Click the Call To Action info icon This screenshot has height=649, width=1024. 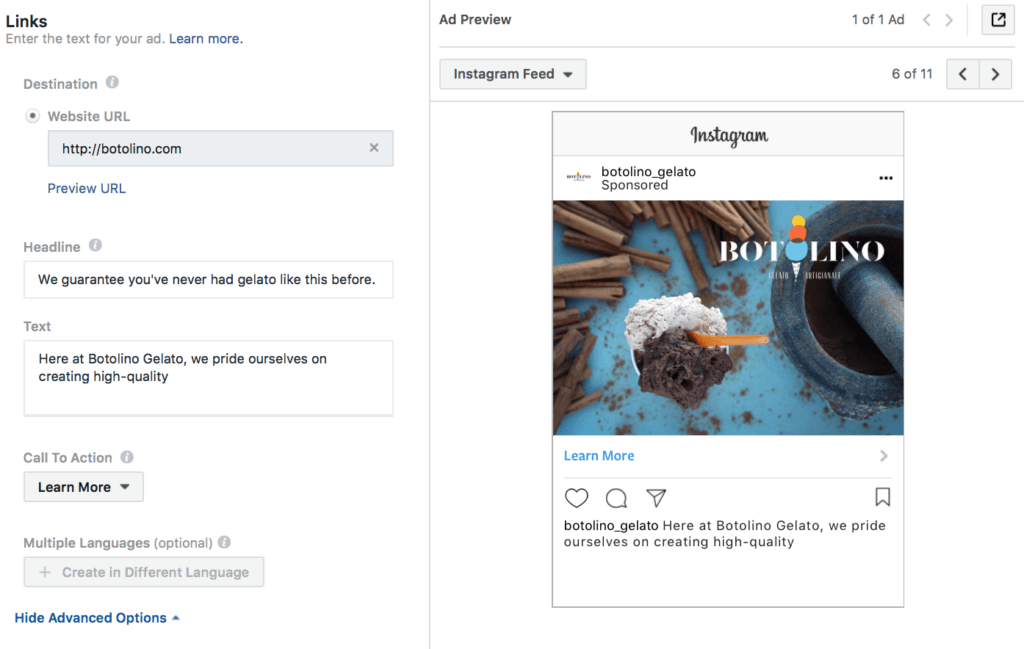[x=127, y=457]
